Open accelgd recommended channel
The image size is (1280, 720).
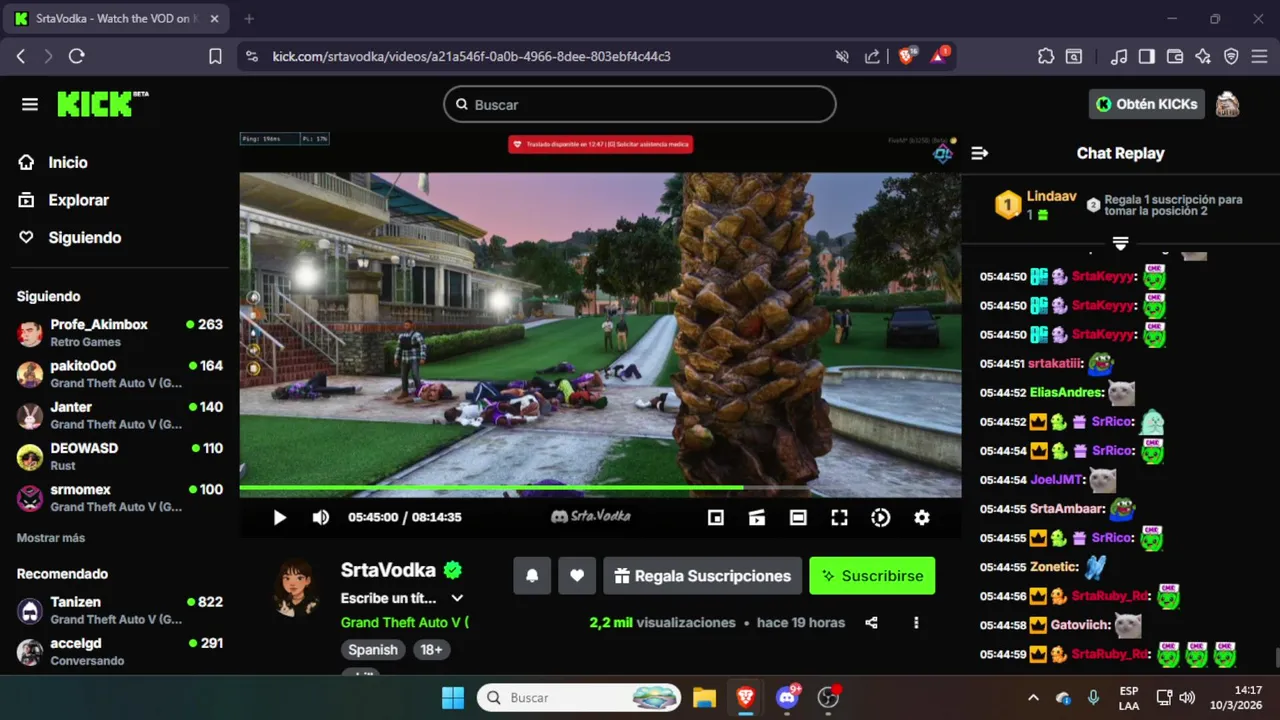(120, 651)
